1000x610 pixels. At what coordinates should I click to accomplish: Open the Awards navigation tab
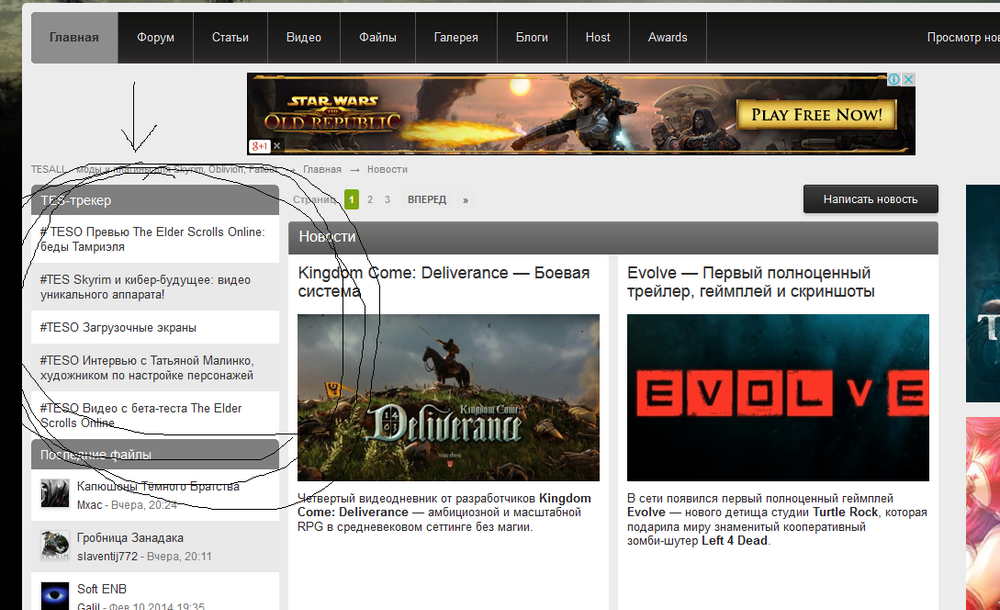(668, 38)
